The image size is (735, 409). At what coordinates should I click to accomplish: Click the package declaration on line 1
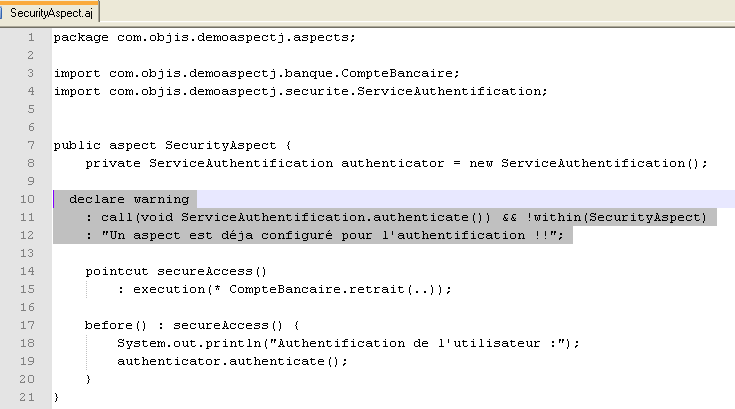[204, 38]
